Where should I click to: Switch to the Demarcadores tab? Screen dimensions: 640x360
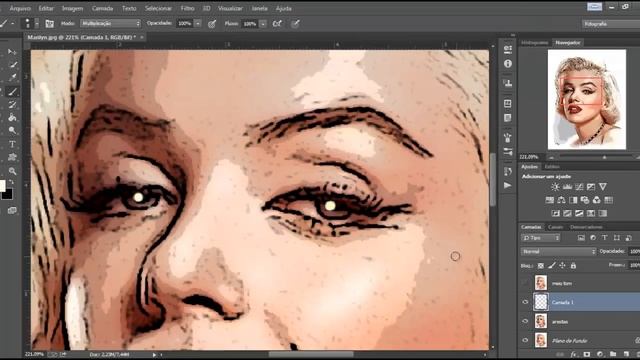coord(586,227)
